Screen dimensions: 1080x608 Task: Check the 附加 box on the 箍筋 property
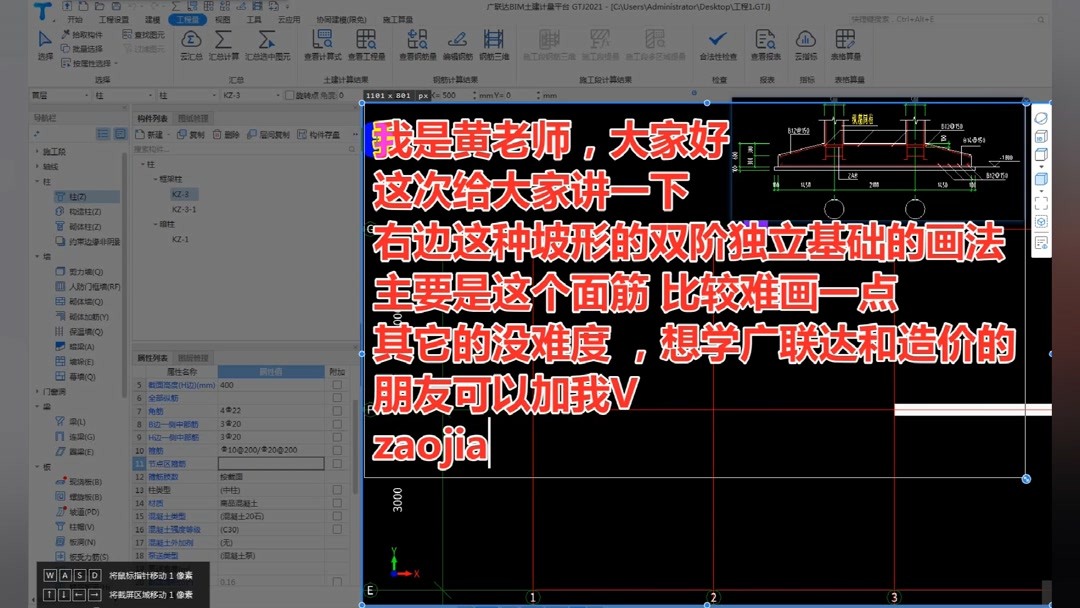click(x=337, y=451)
